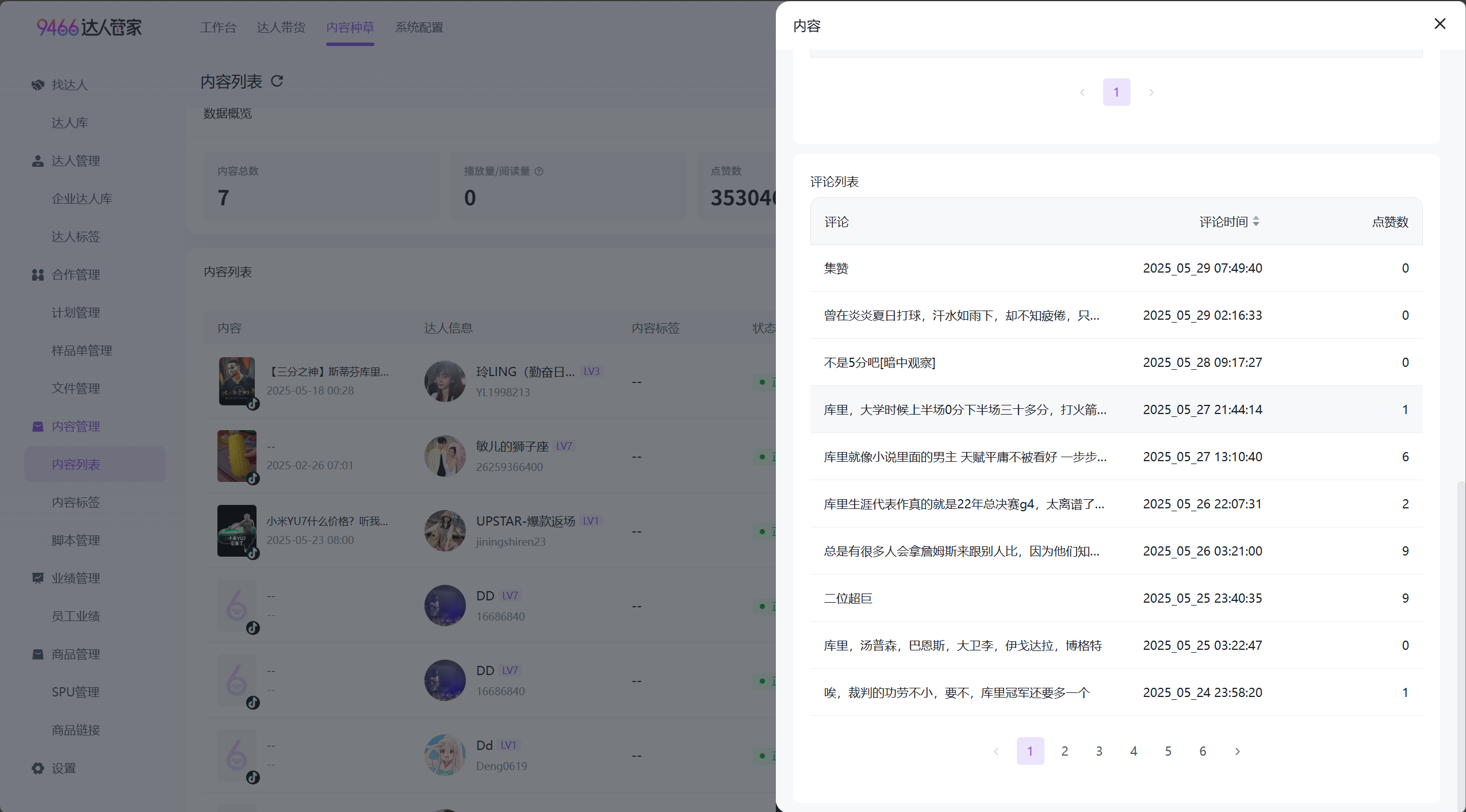Screen dimensions: 1466x812
Task: Click previous arrow in upper pagination
Action: pos(1082,92)
